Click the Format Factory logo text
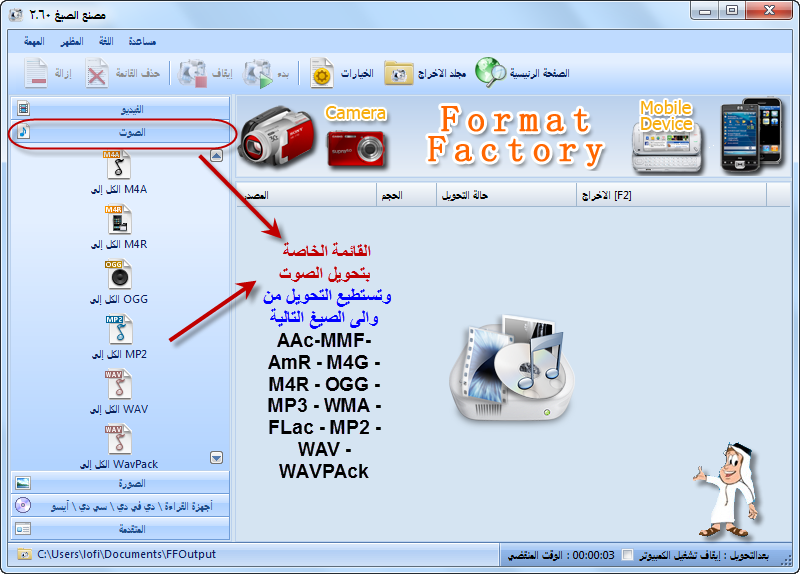The image size is (800, 574). tap(515, 135)
